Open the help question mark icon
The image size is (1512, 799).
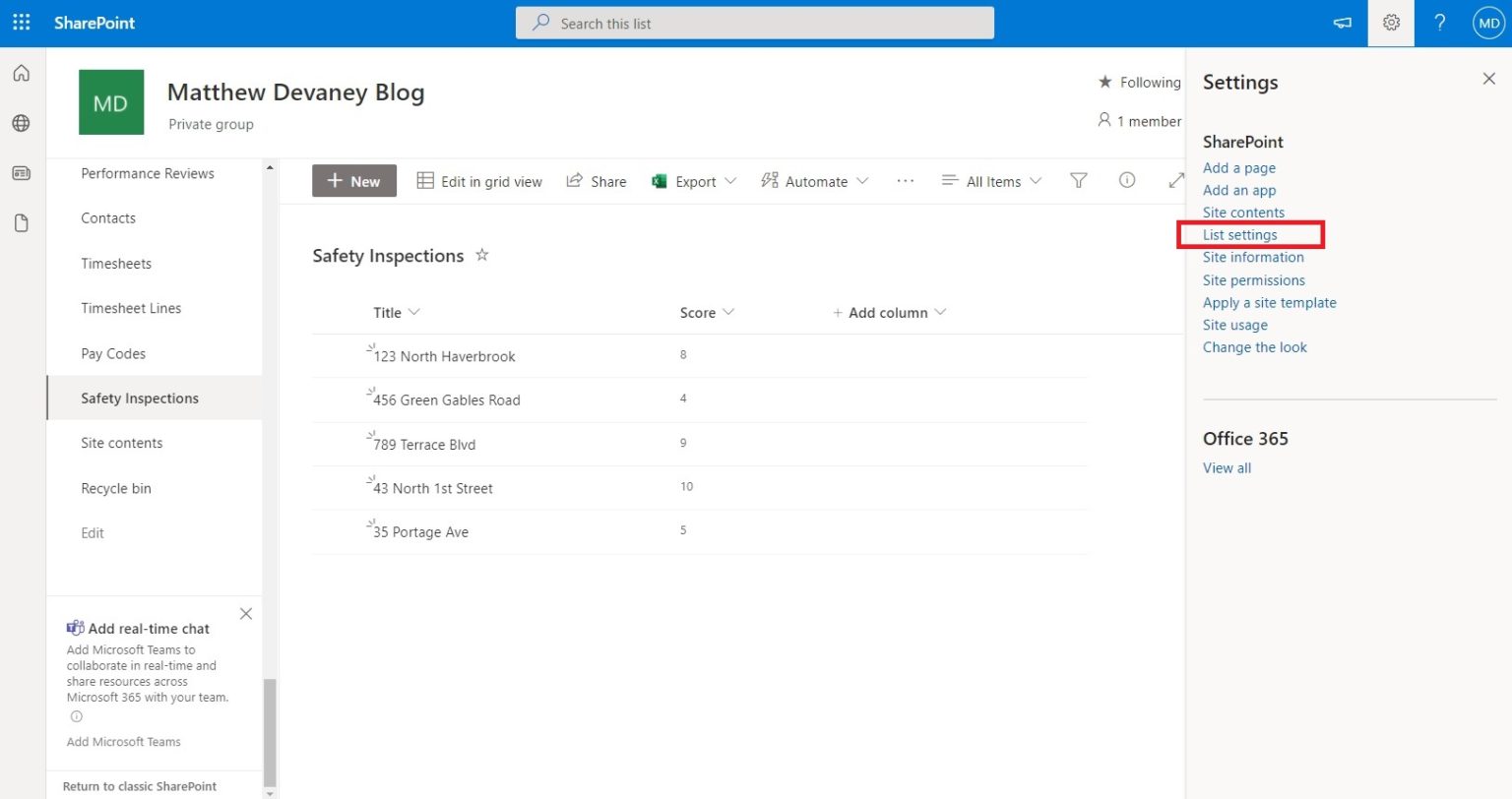pos(1439,23)
